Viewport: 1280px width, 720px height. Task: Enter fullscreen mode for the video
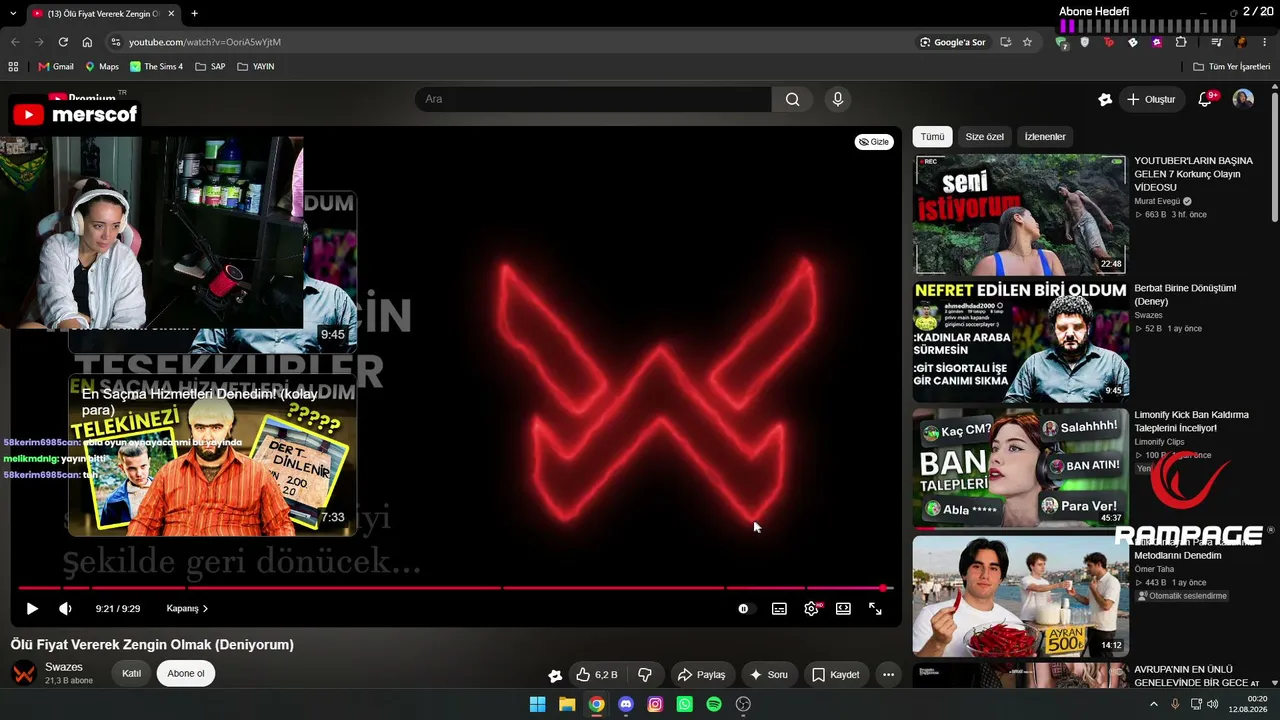[x=875, y=608]
